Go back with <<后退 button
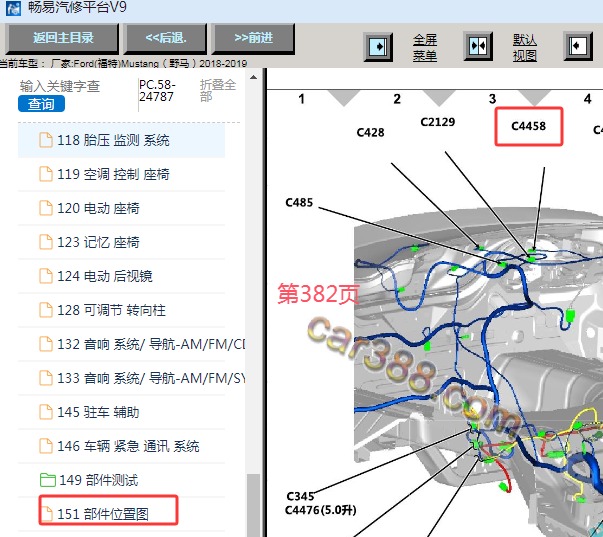The width and height of the screenshot is (603, 537). coord(165,38)
